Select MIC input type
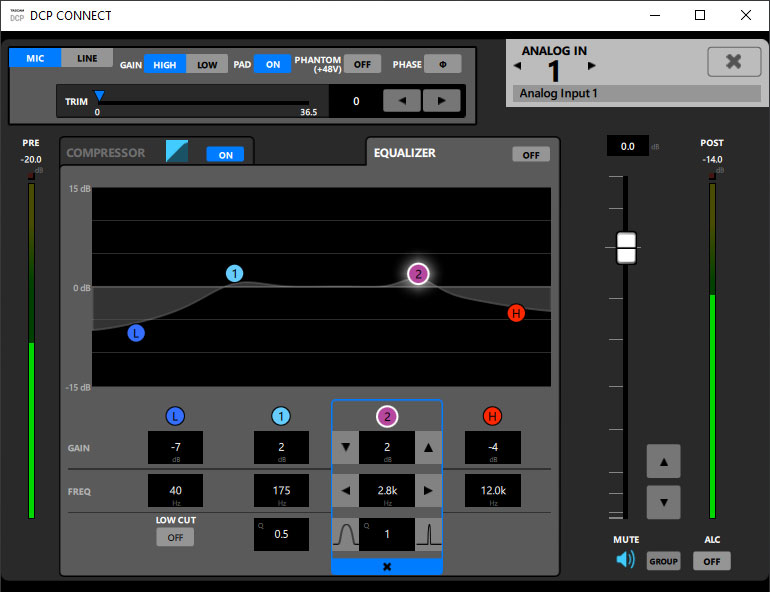The width and height of the screenshot is (770, 592). (35, 58)
